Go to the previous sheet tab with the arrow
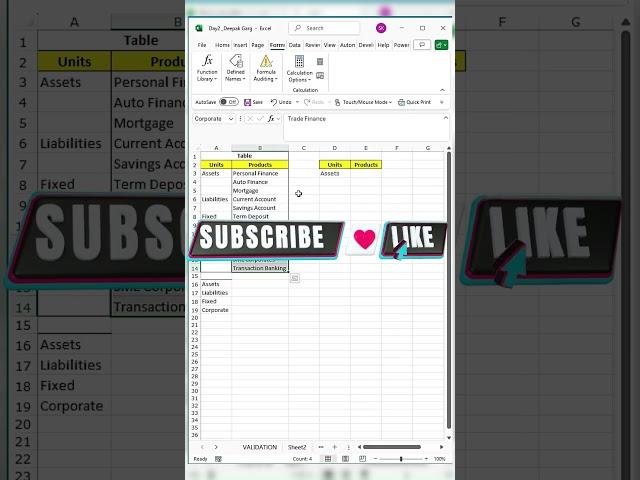The height and width of the screenshot is (480, 640). point(202,447)
